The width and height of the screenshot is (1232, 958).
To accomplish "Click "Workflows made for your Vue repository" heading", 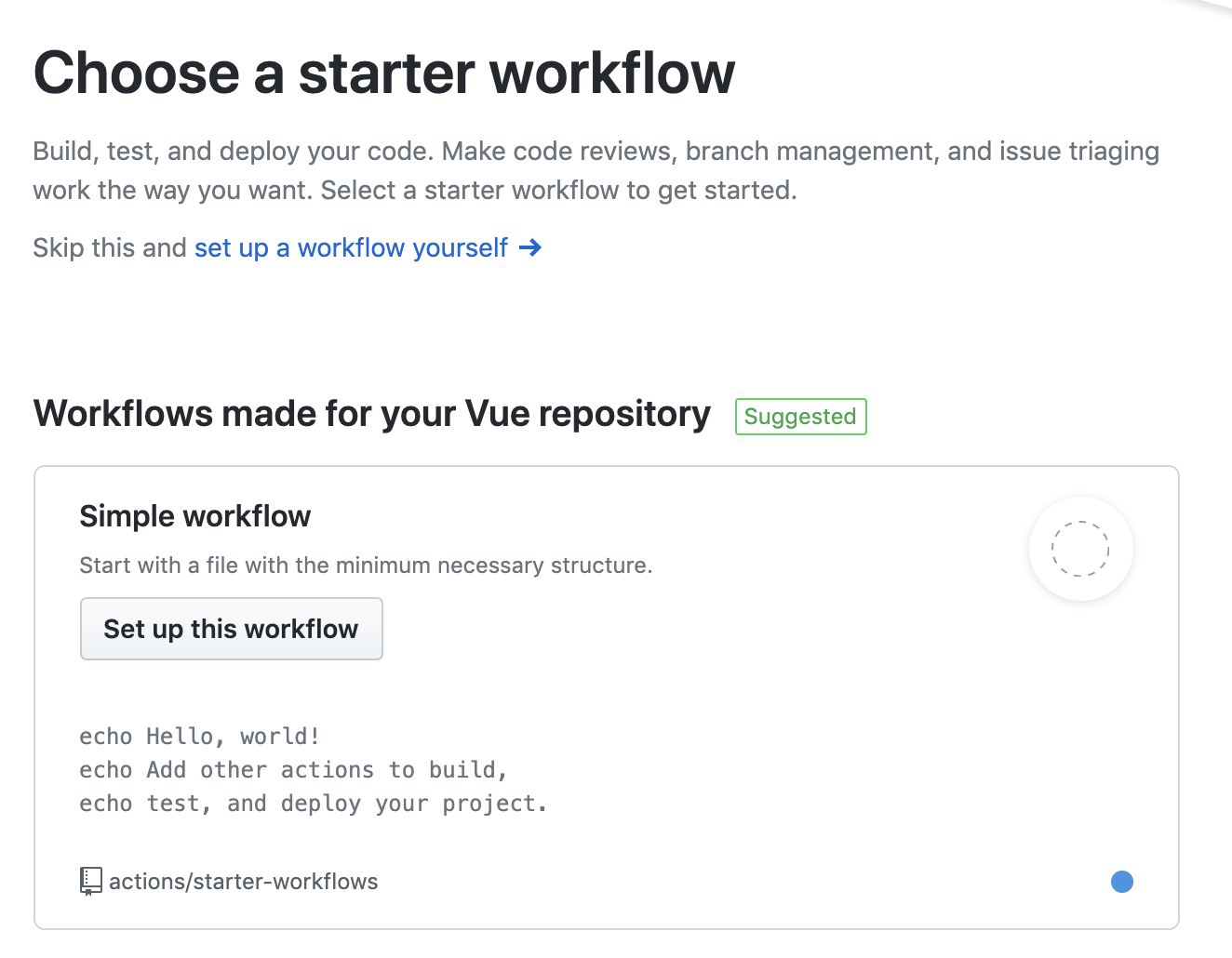I will (371, 414).
